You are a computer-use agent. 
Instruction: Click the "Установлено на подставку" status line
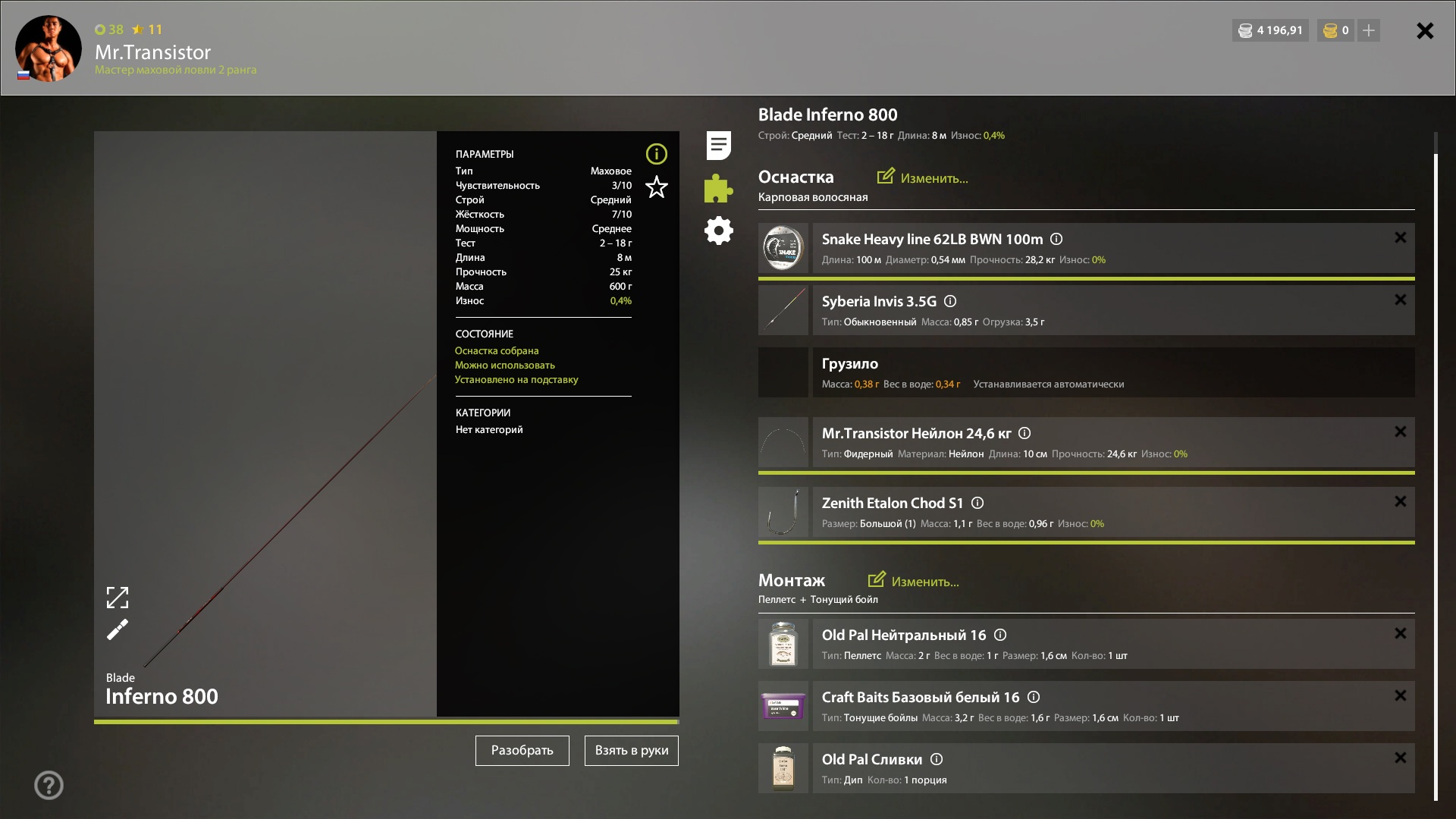(x=516, y=379)
